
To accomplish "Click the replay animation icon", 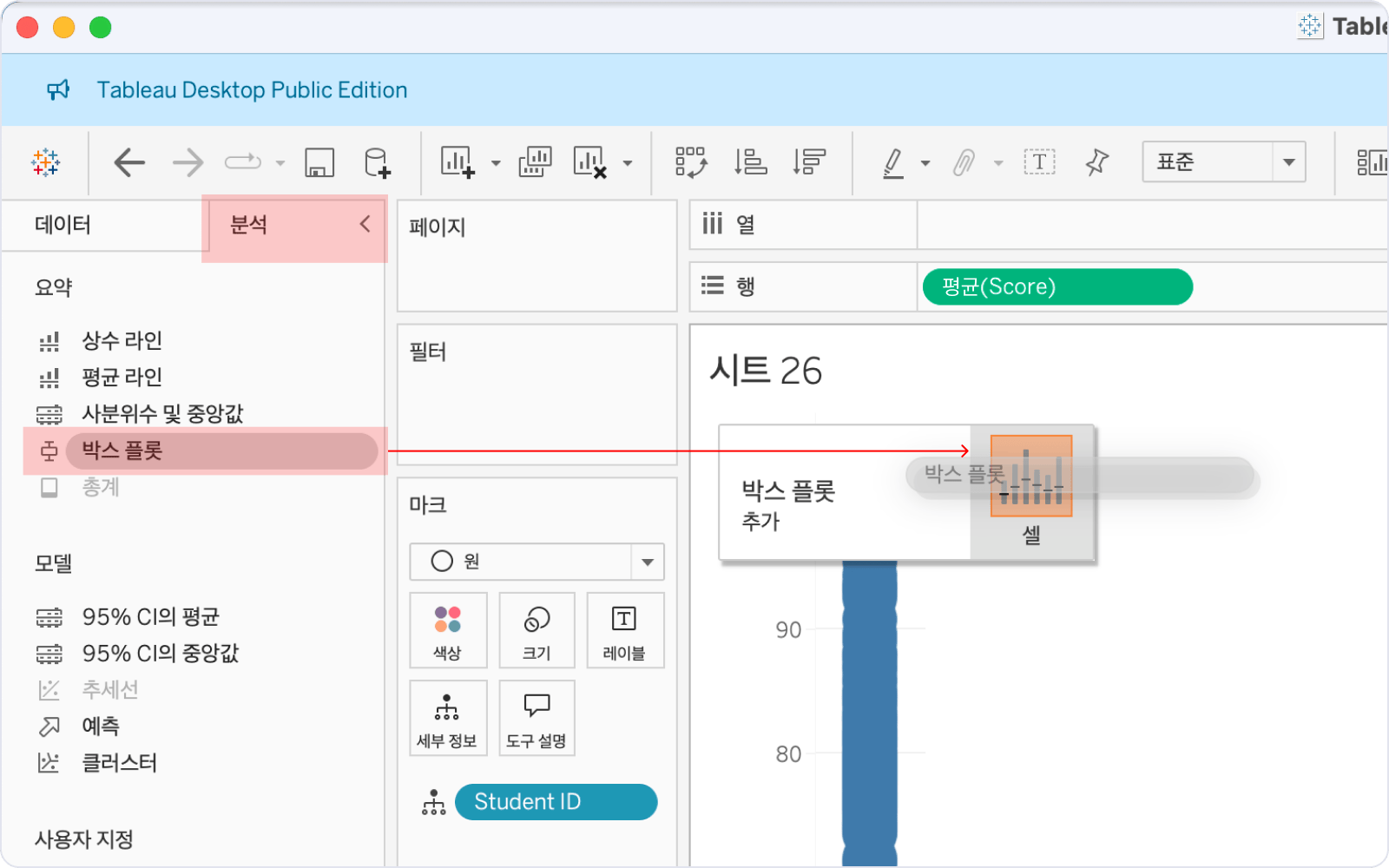I will 243,161.
